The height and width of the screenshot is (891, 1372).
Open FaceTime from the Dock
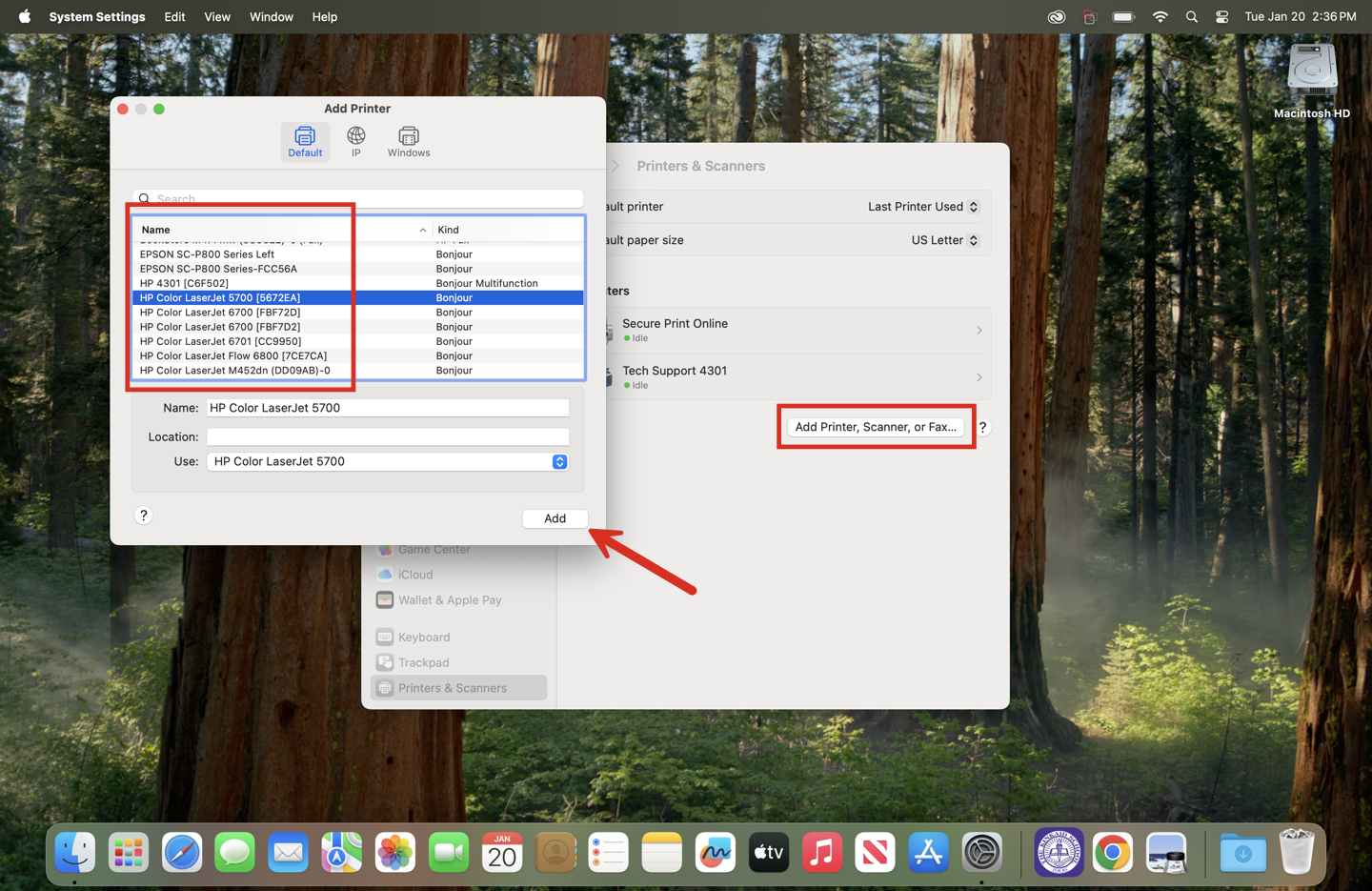(449, 852)
